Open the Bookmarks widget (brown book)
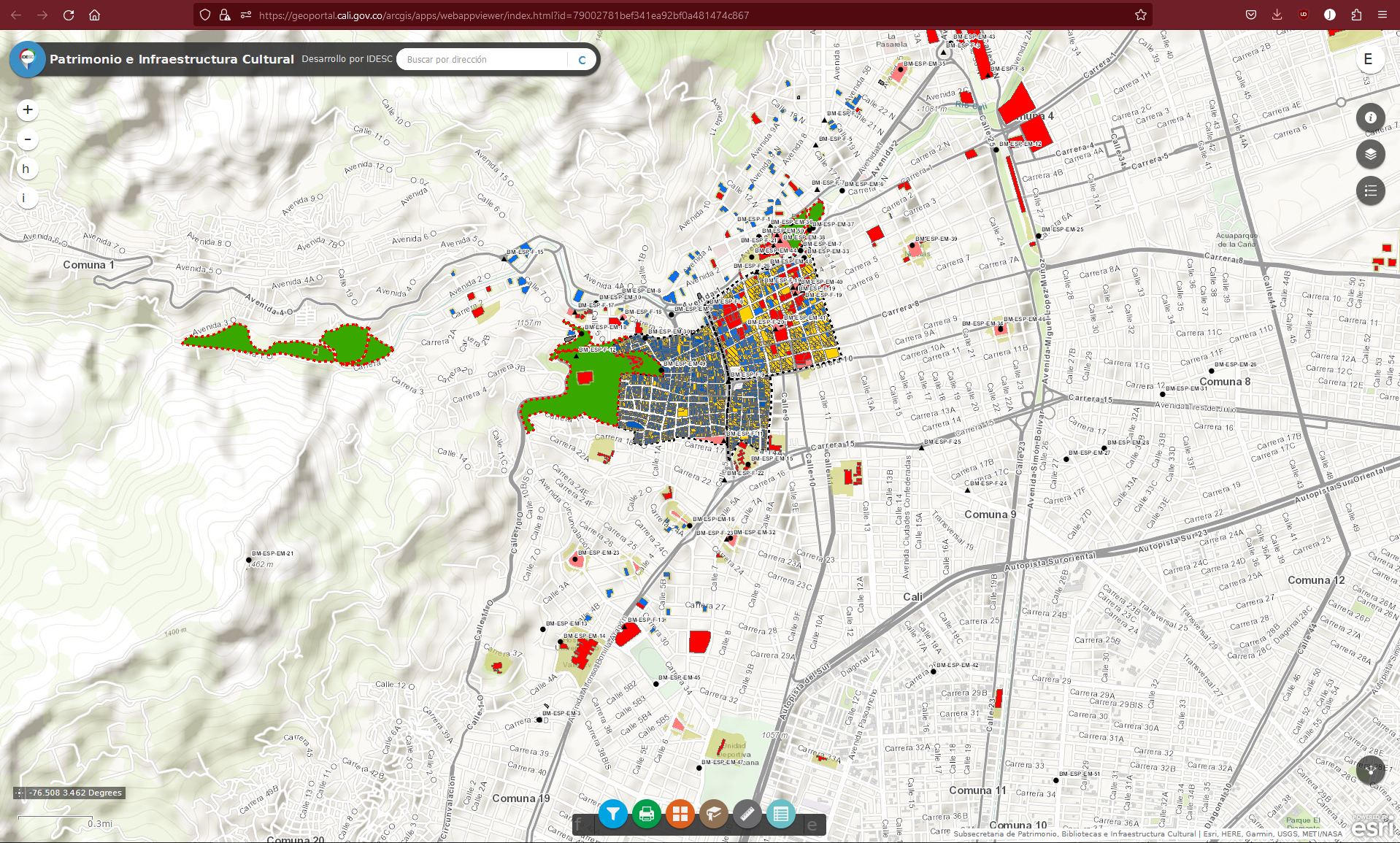 coord(713,813)
